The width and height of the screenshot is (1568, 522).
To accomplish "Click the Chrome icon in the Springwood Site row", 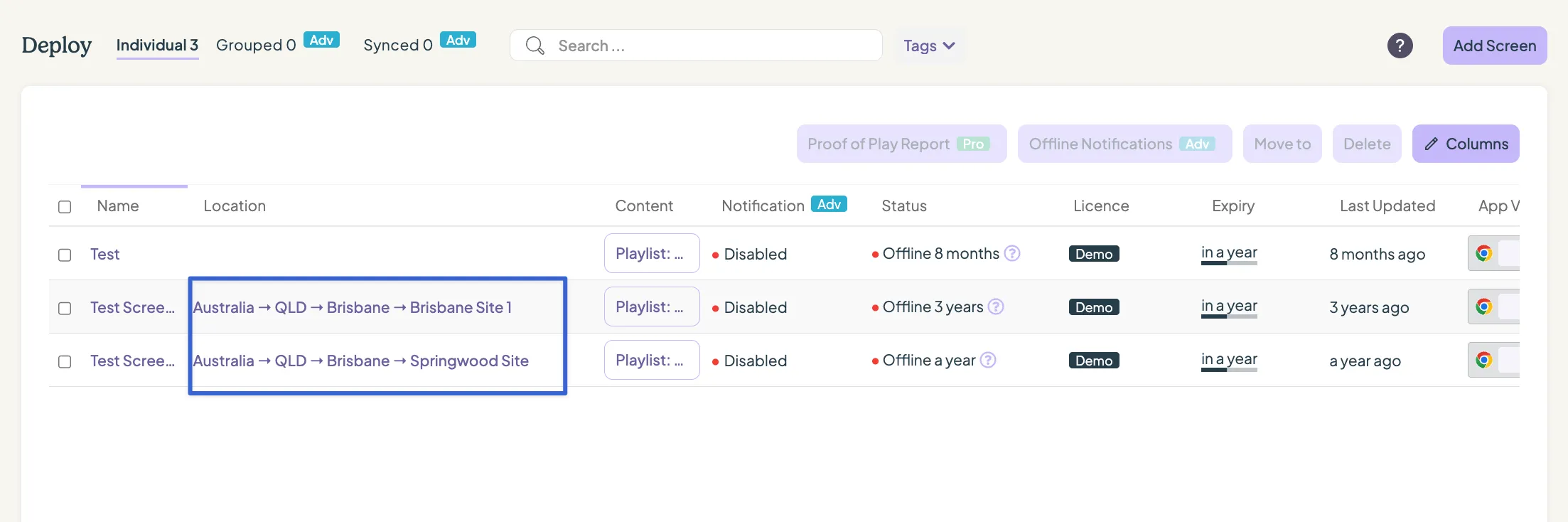I will [1483, 360].
